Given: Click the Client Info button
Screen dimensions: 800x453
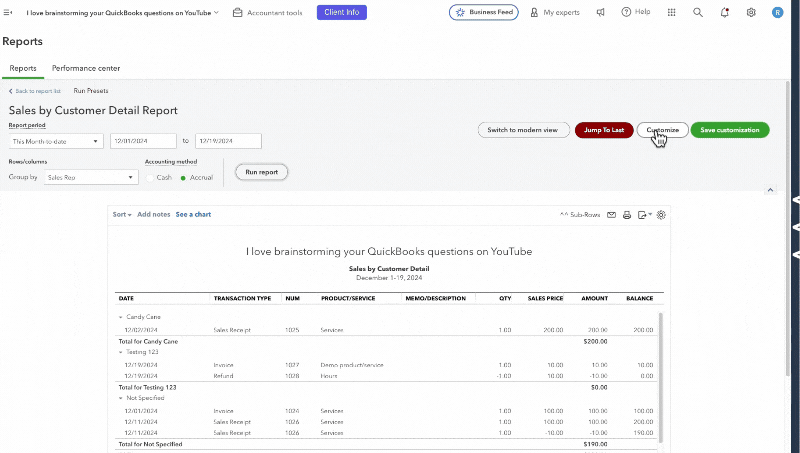Looking at the screenshot, I should (342, 12).
